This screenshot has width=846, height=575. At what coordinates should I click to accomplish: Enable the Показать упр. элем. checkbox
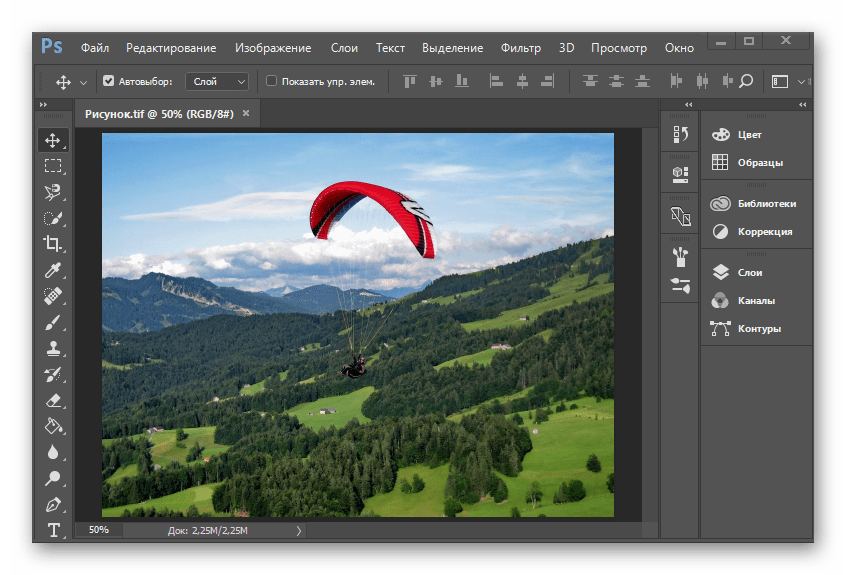pos(271,81)
